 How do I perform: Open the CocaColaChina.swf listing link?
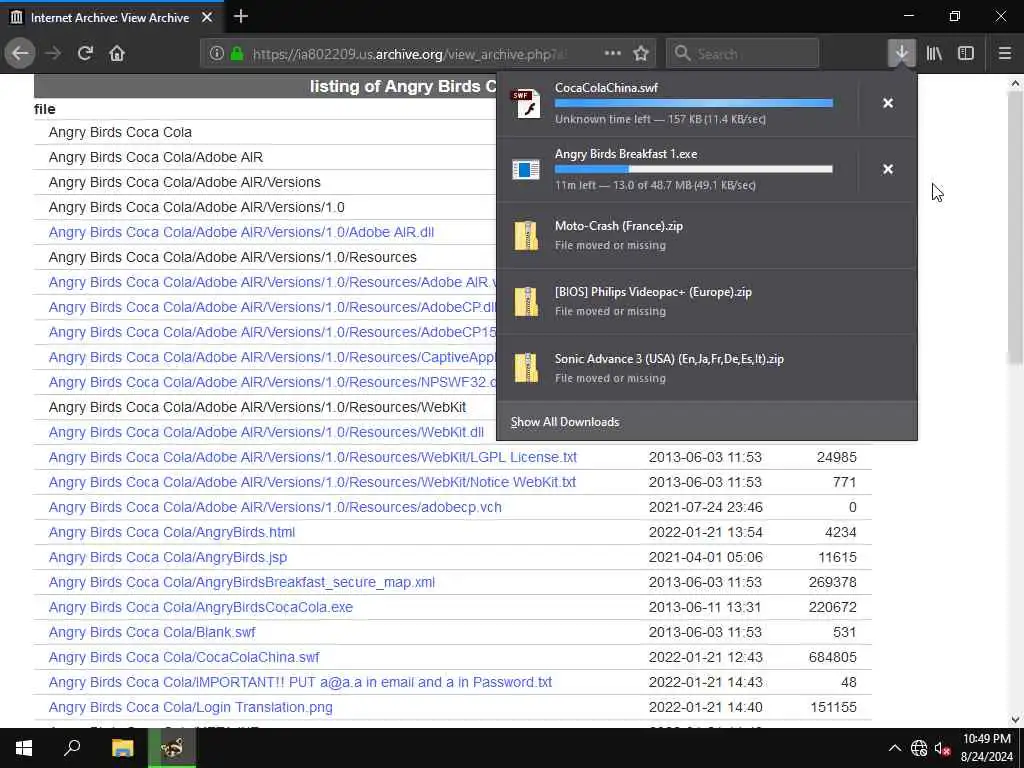(184, 657)
